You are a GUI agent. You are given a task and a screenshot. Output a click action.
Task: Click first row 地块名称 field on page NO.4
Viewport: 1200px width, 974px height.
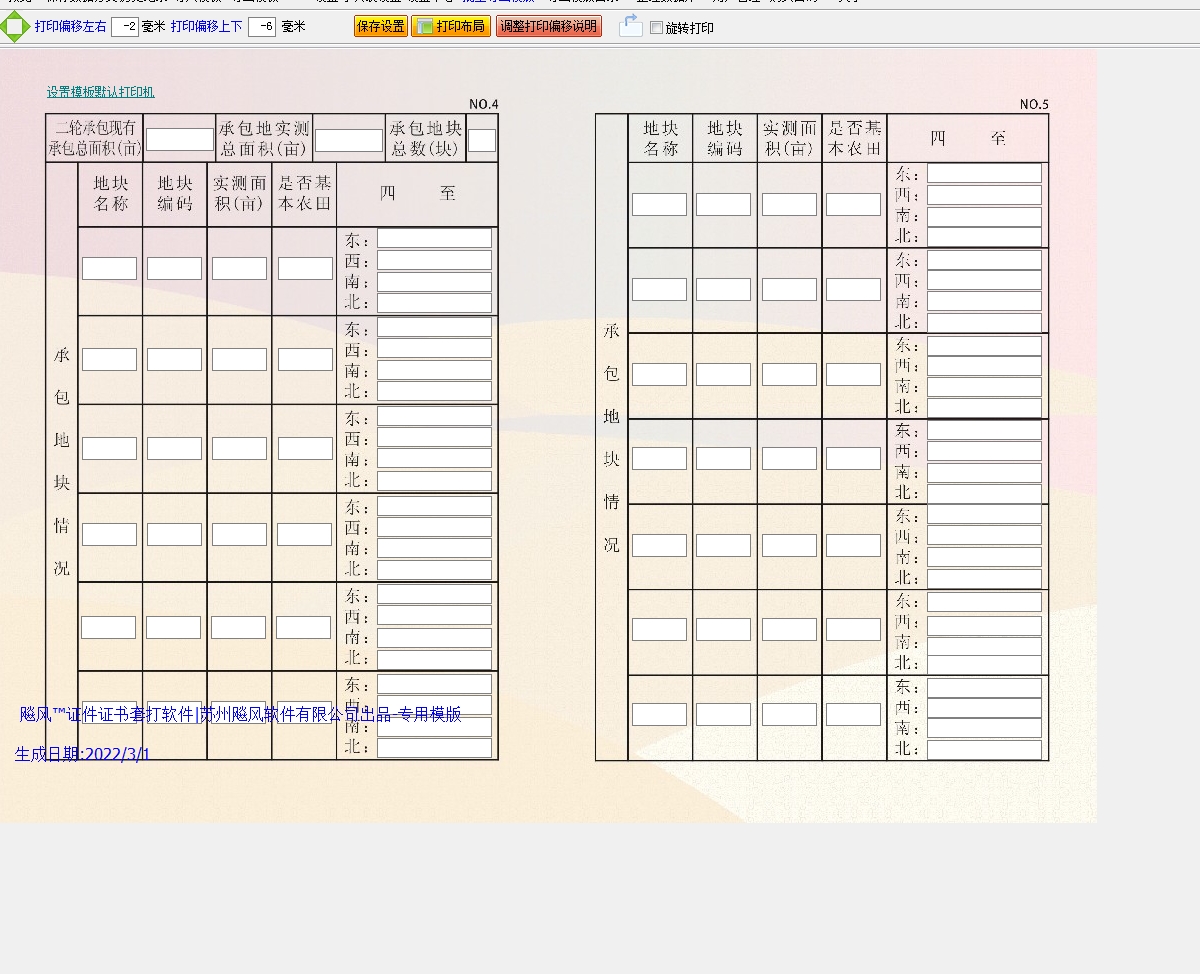pyautogui.click(x=109, y=268)
